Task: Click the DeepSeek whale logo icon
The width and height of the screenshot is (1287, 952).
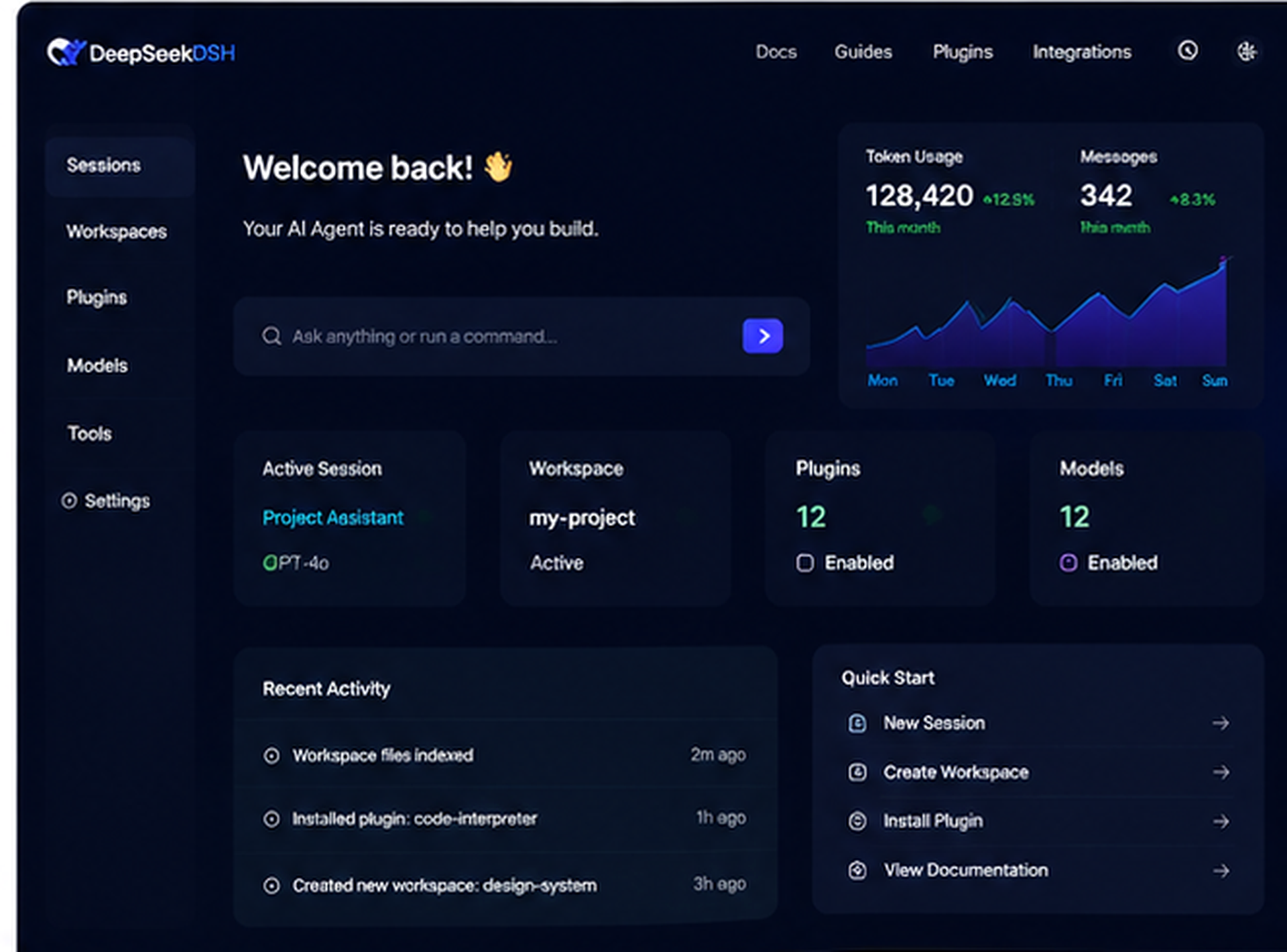Action: coord(66,52)
